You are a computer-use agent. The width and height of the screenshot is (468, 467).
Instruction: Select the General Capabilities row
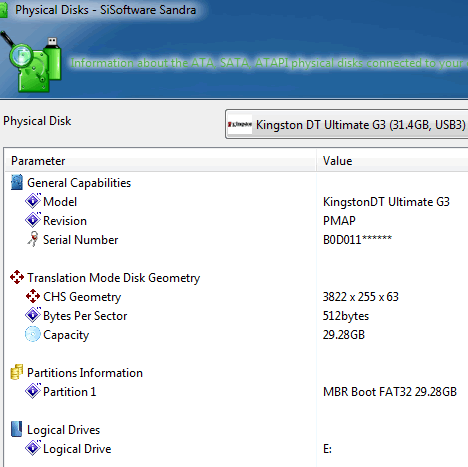(x=237, y=183)
